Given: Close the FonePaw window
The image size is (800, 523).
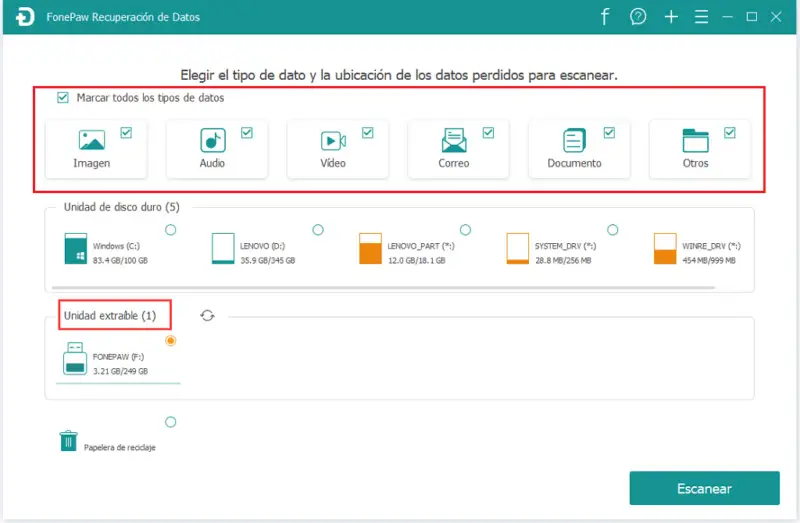Looking at the screenshot, I should coord(776,17).
